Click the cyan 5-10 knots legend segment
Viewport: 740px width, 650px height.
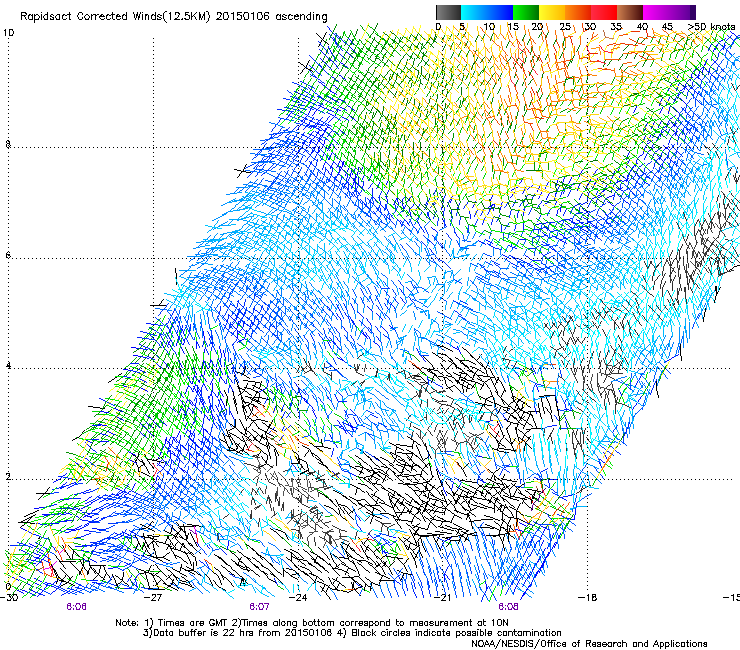[474, 12]
